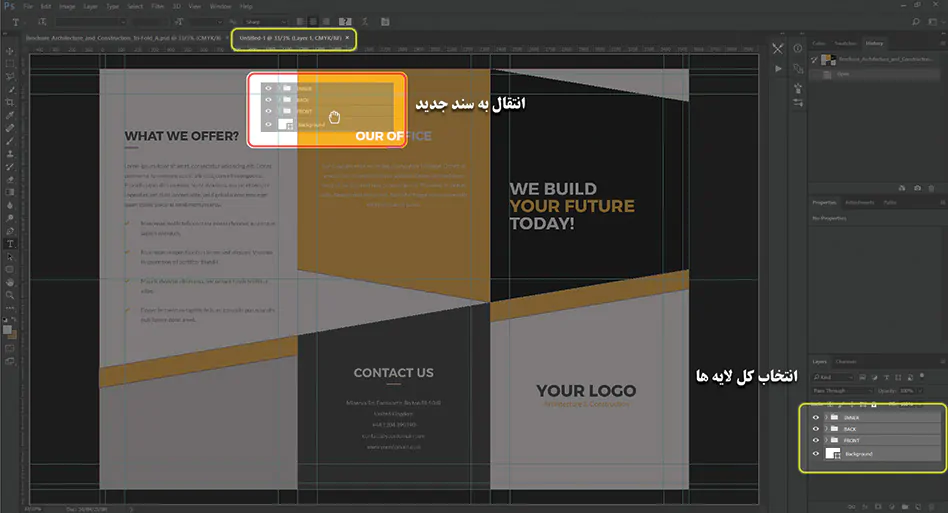Select the Clone Stamp tool
Image resolution: width=948 pixels, height=513 pixels.
tap(10, 153)
